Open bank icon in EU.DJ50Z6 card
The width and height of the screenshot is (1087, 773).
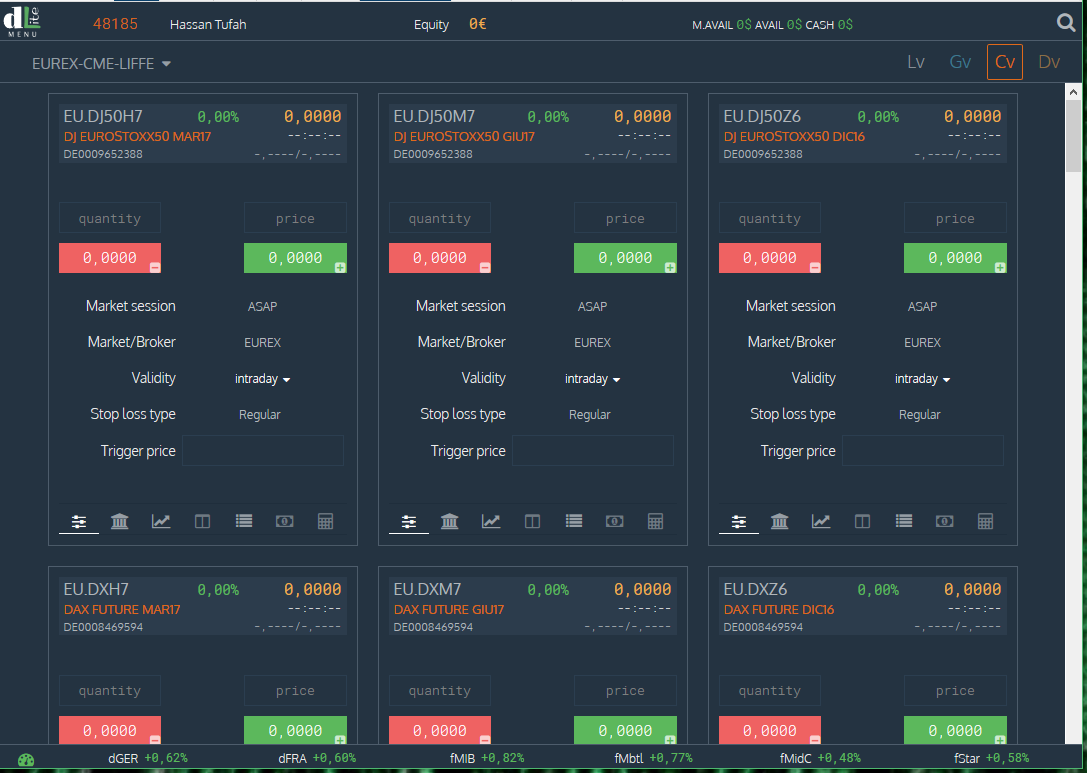780,521
